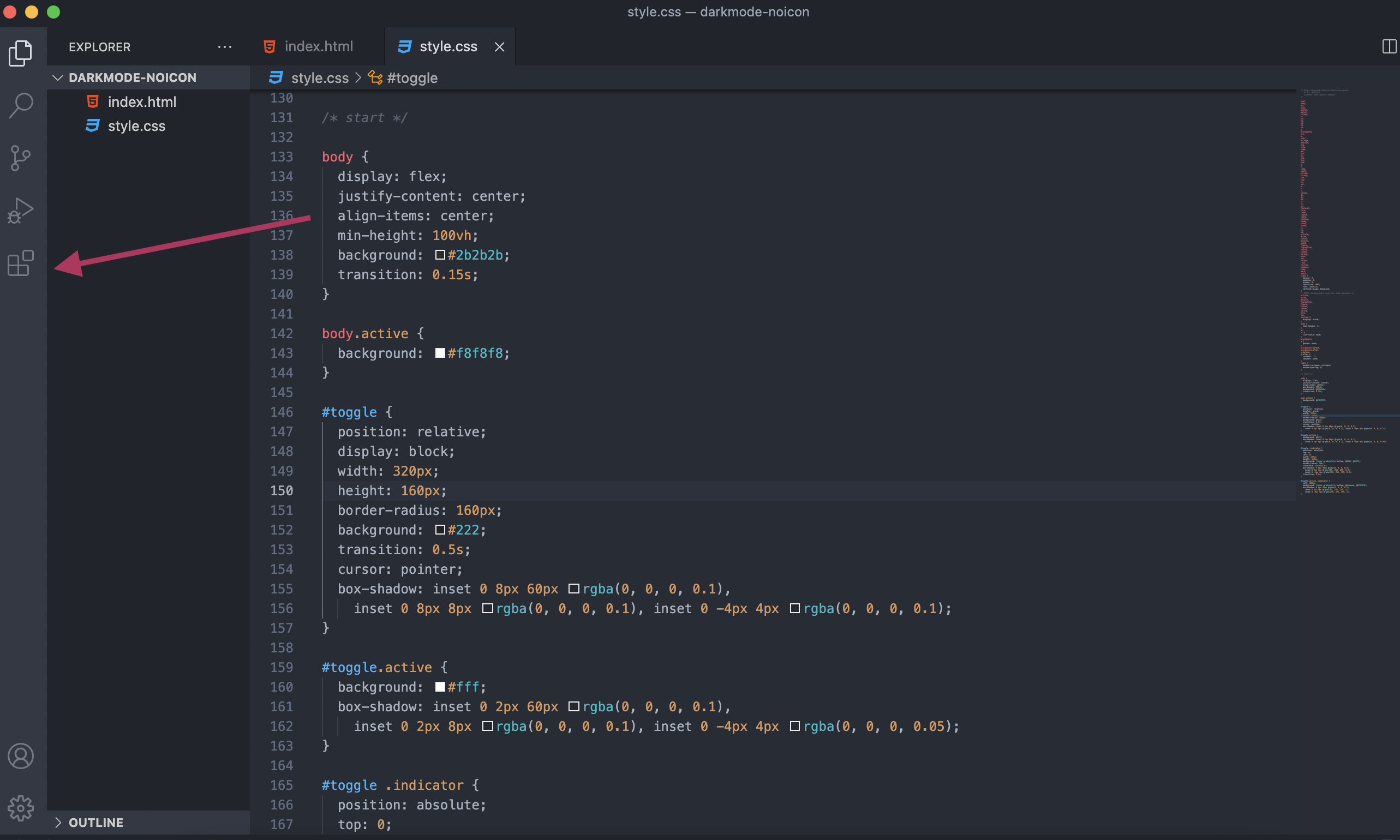Click 'justify-content: center;' on line 135
The image size is (1400, 840).
coord(432,196)
